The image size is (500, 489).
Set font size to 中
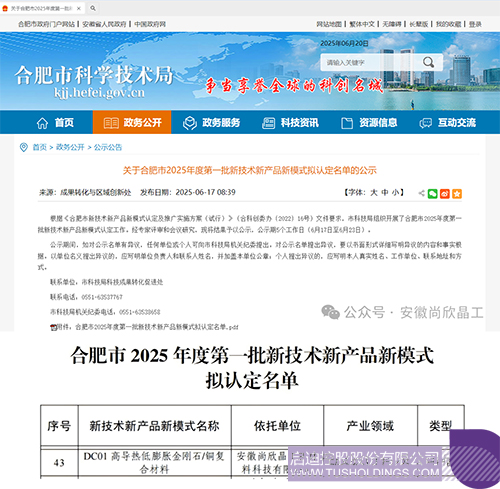tap(385, 192)
